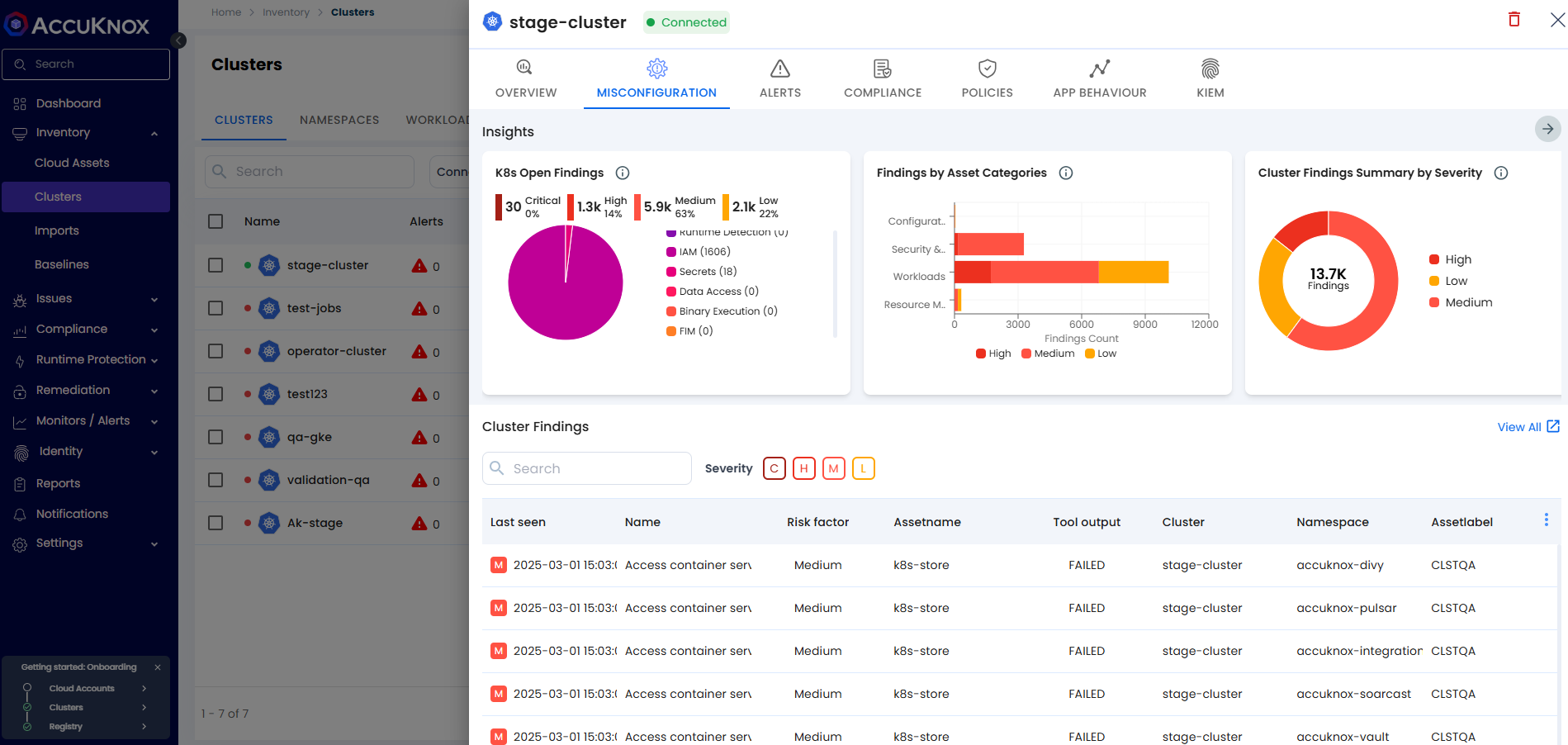Open Cloud Assets
This screenshot has width=1568, height=745.
(x=72, y=163)
